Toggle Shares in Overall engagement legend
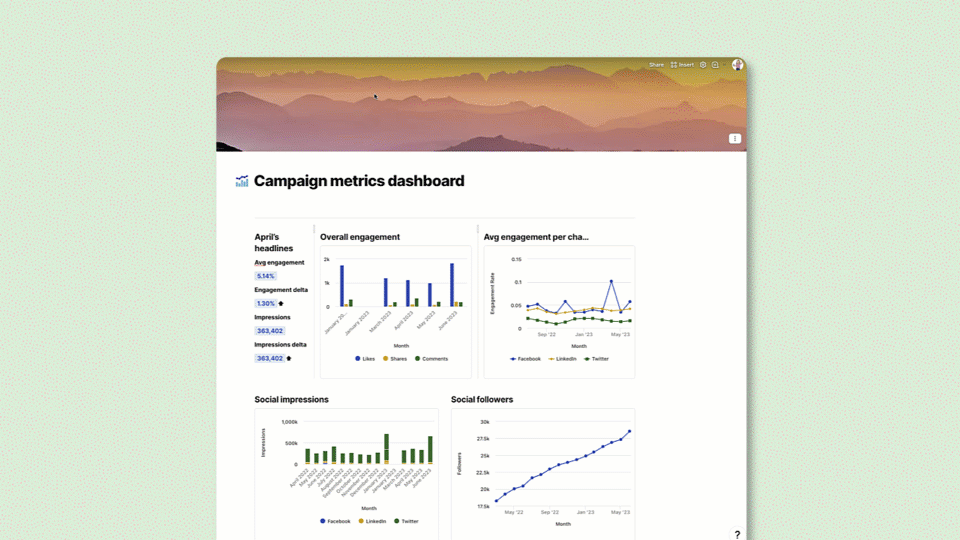This screenshot has height=540, width=960. [395, 359]
